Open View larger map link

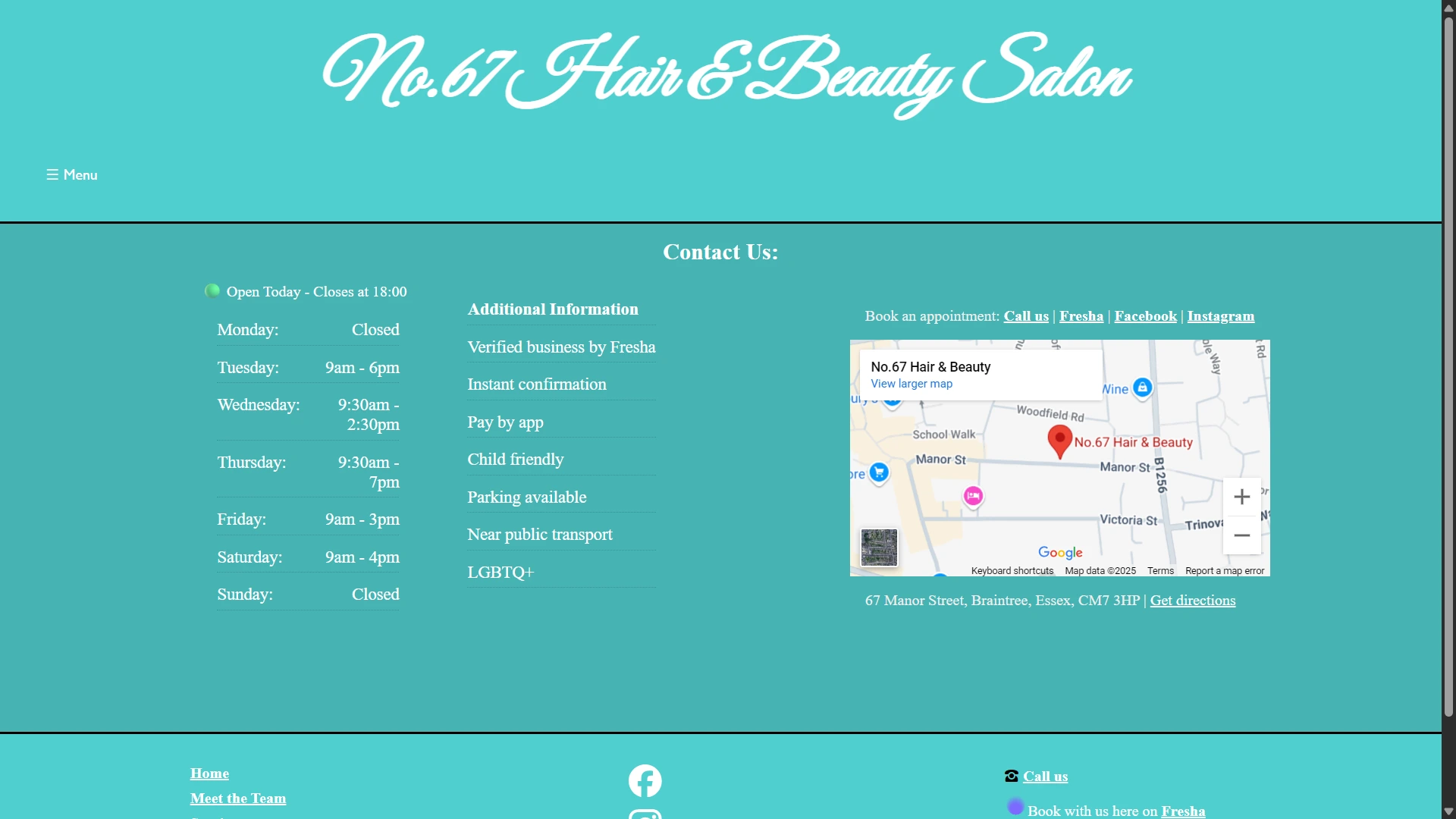pyautogui.click(x=911, y=384)
